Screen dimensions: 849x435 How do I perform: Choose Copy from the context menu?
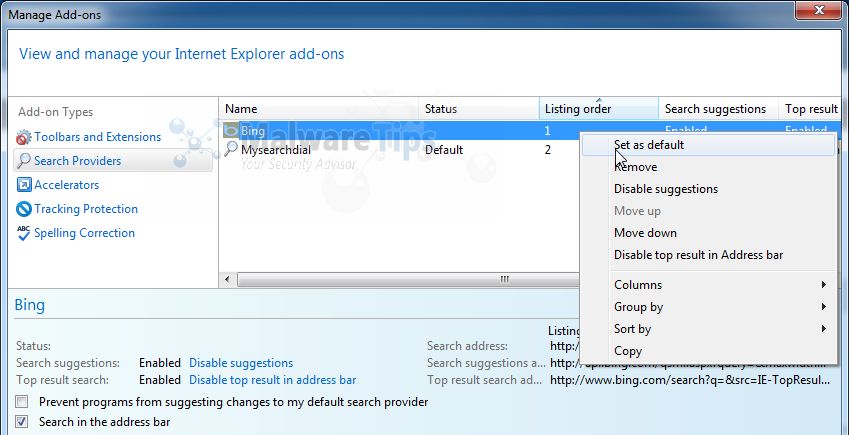pos(708,351)
